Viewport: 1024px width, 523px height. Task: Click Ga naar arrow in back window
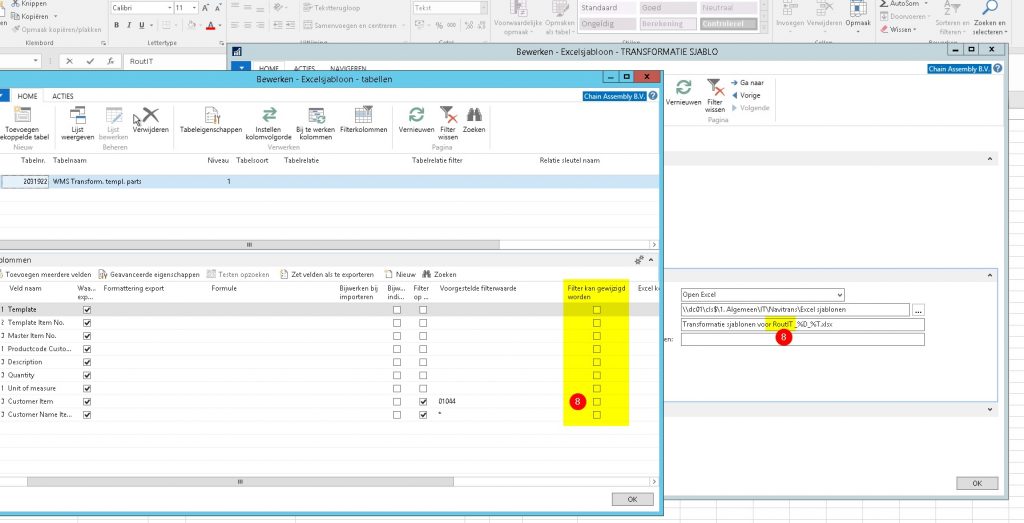747,83
